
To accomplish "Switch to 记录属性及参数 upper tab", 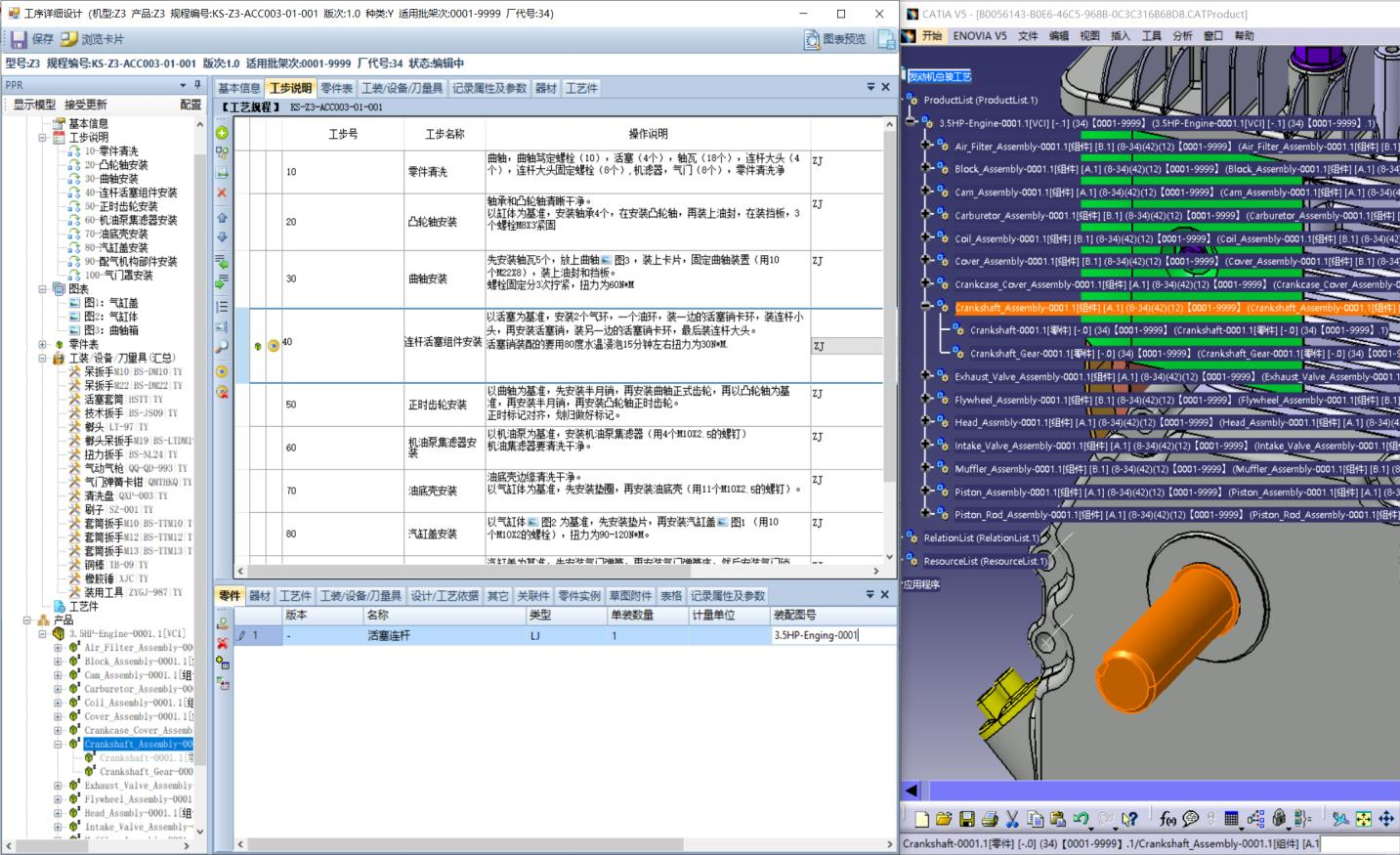I will click(489, 88).
